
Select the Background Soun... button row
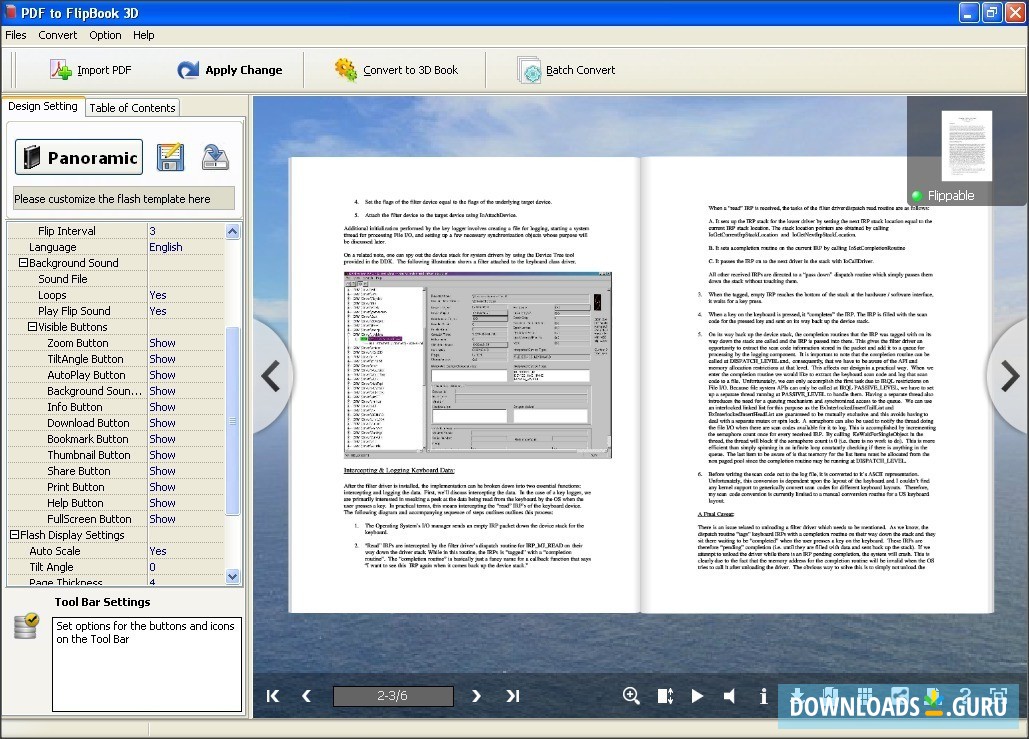click(x=116, y=391)
